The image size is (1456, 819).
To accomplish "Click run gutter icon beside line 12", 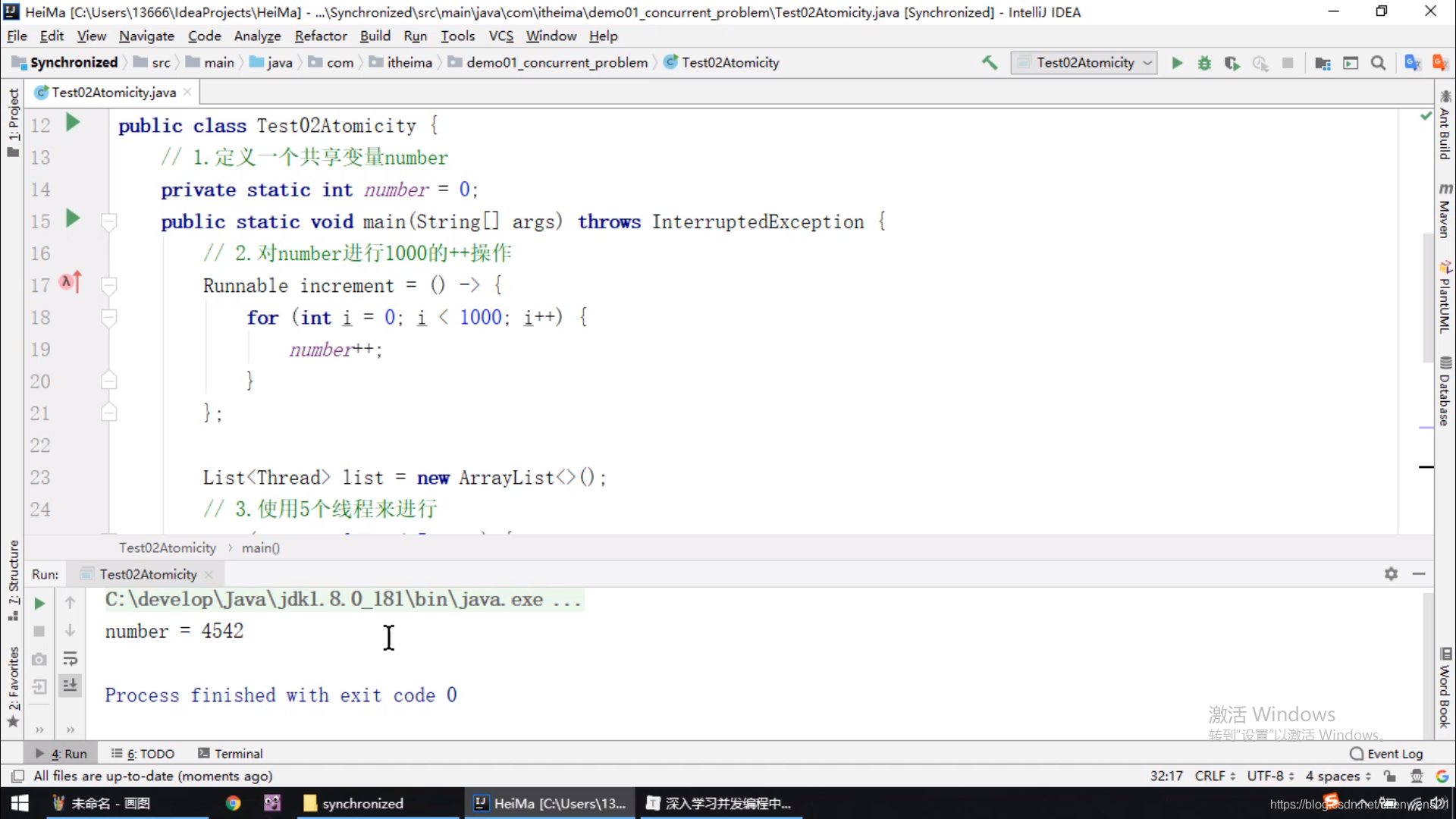I will click(73, 122).
